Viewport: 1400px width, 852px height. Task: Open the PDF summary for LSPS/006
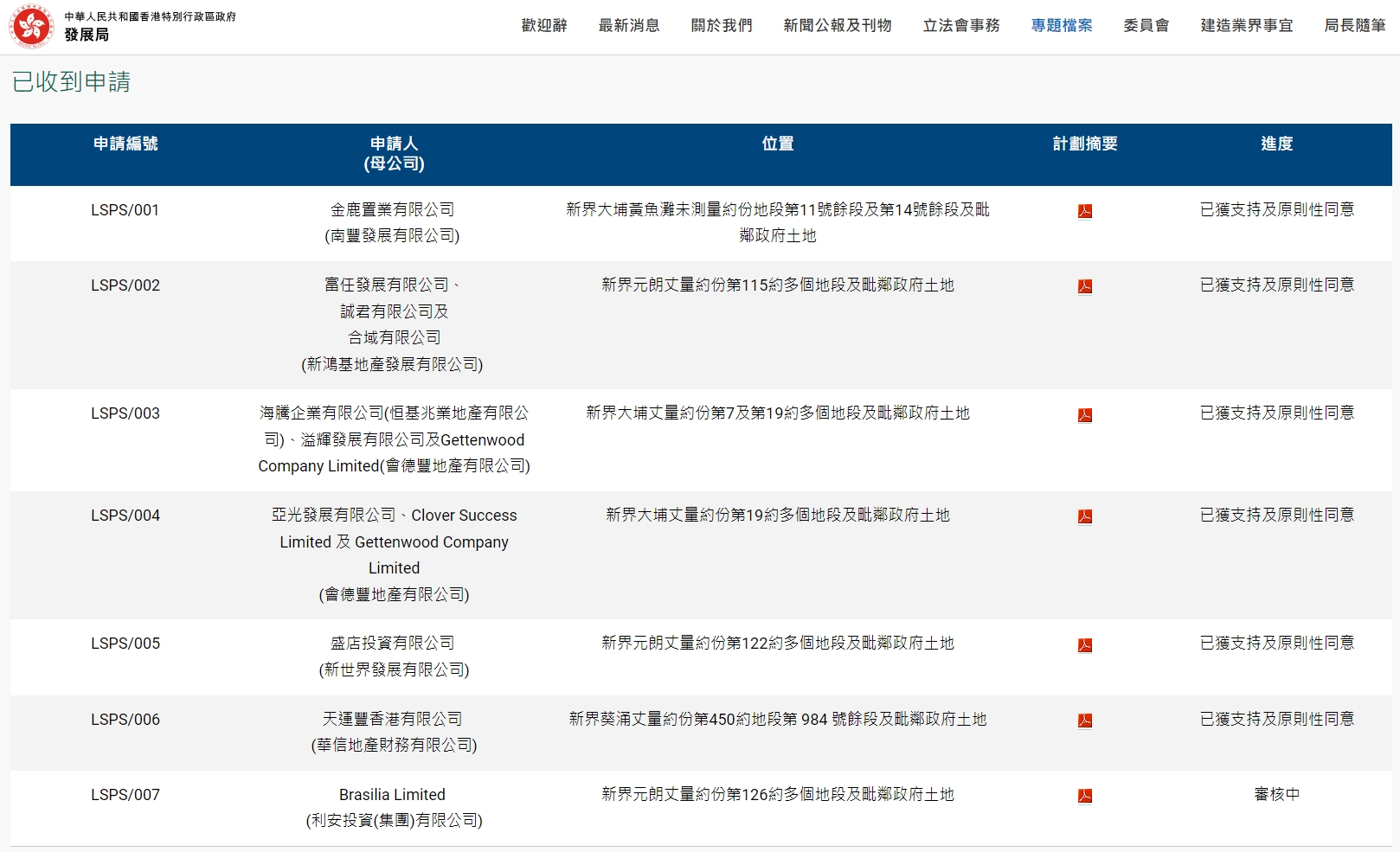[x=1084, y=721]
